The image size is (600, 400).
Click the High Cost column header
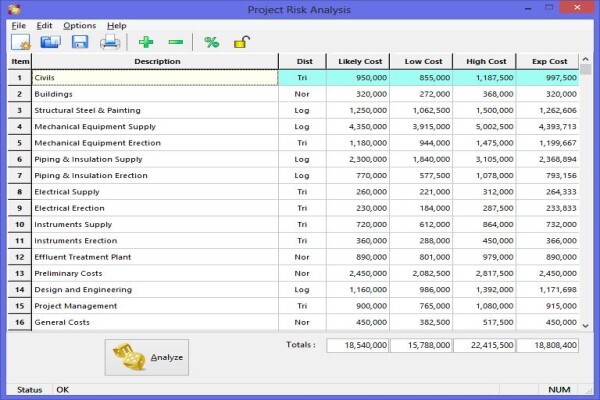click(484, 61)
